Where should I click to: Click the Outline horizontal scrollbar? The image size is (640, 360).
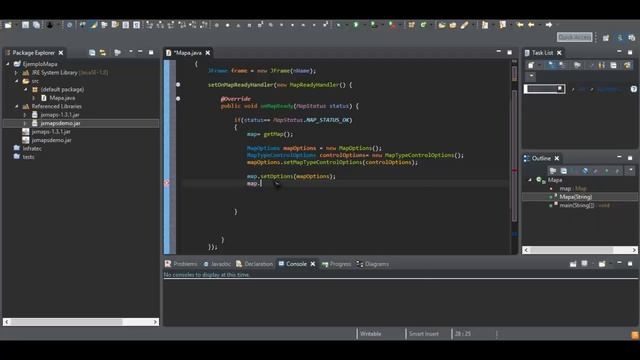tap(580, 250)
